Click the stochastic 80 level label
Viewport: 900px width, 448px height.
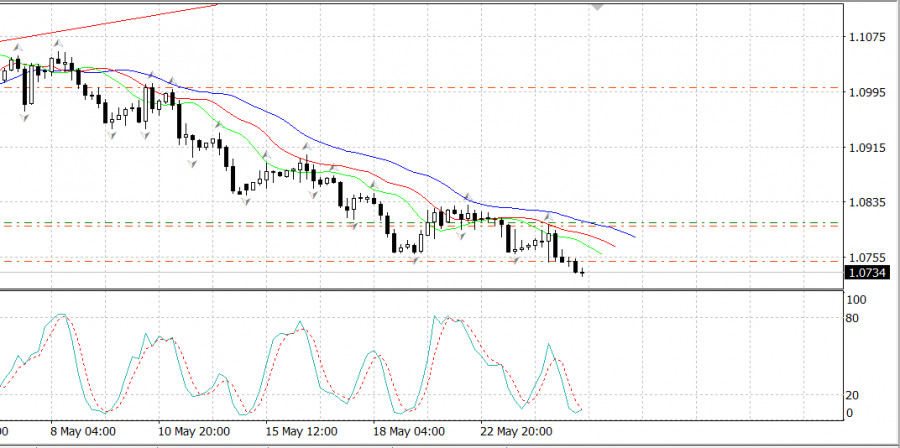tap(852, 319)
